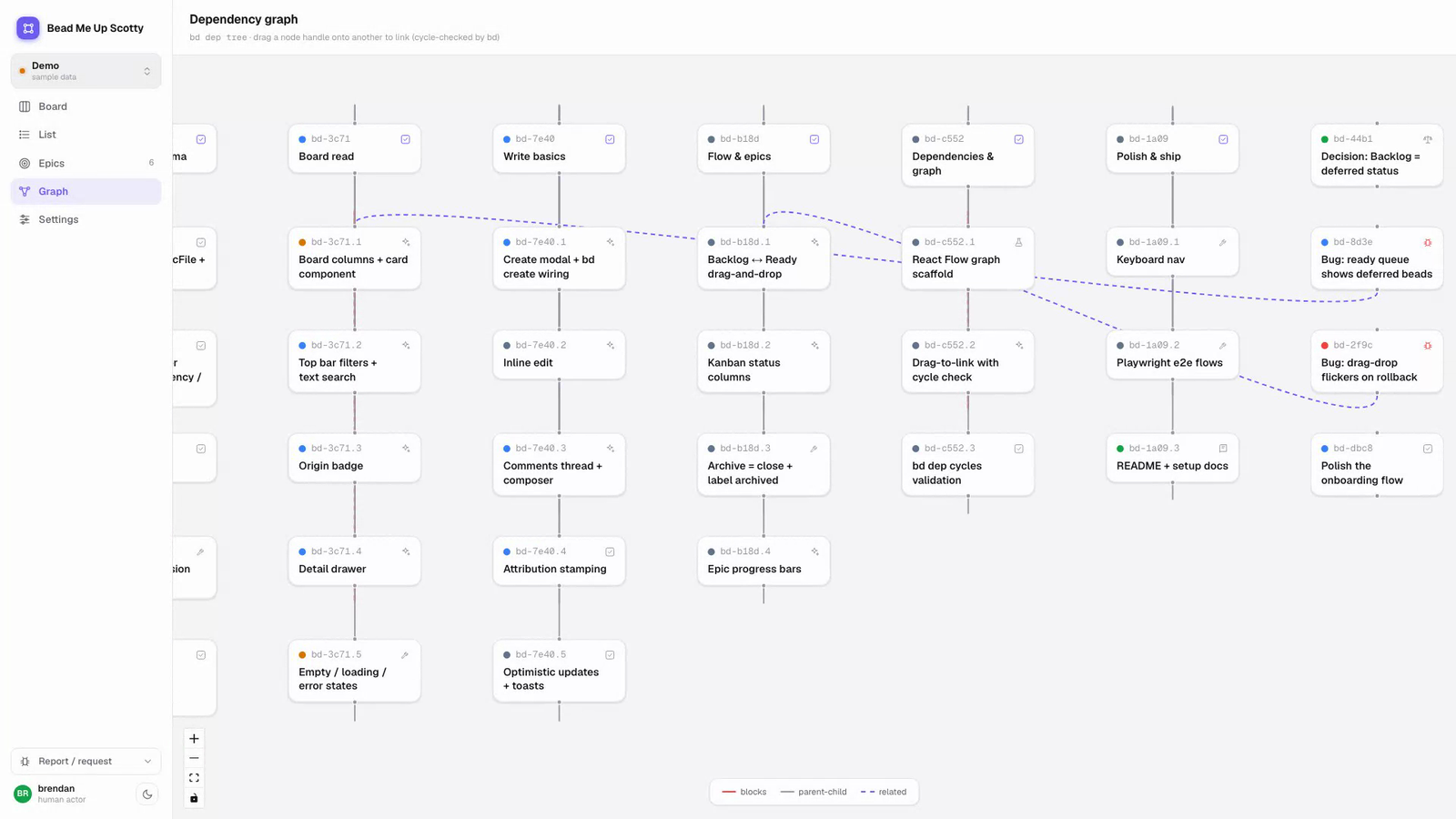Click the 'bd-3c71.4' ID label

pos(337,551)
